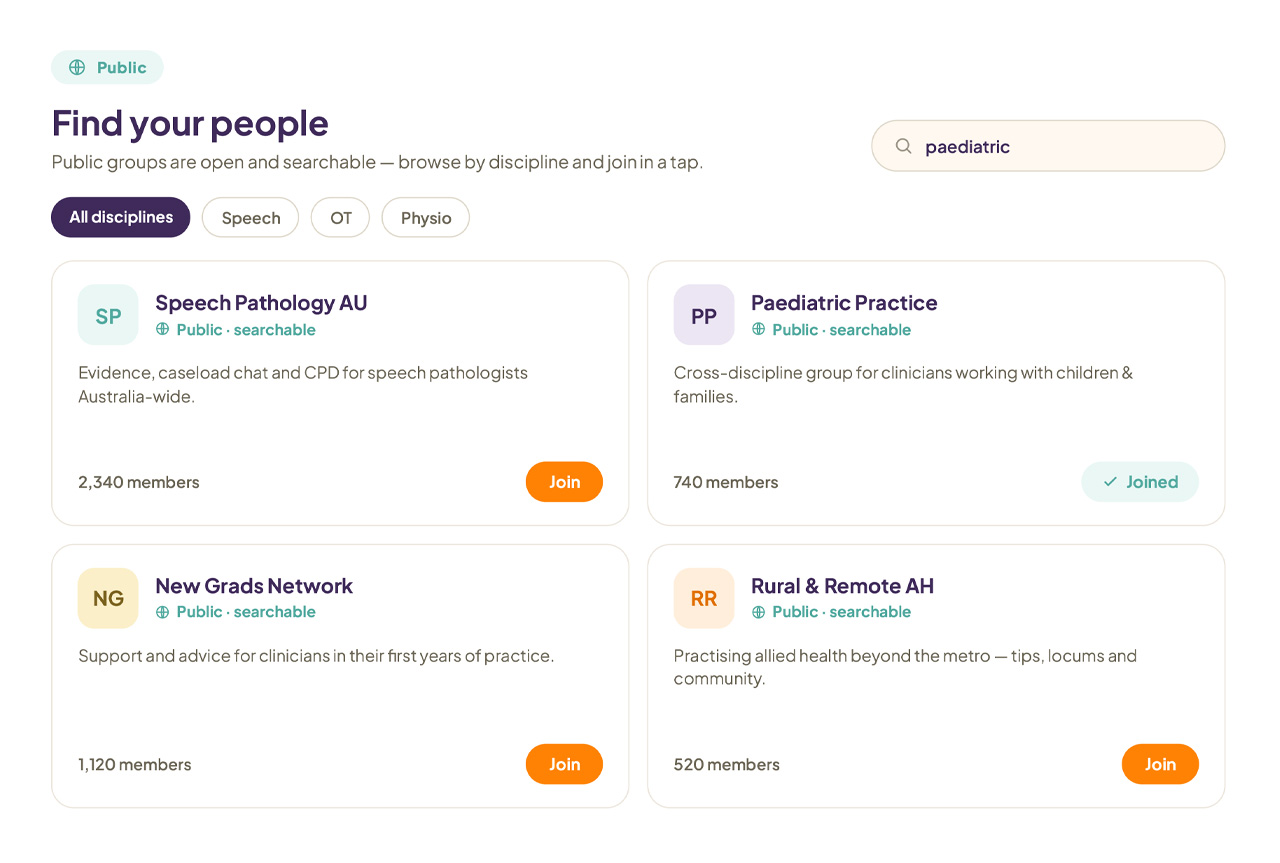Screen dimensions: 1280x863
Task: Join the Speech Pathology AU group
Action: pyautogui.click(x=564, y=482)
